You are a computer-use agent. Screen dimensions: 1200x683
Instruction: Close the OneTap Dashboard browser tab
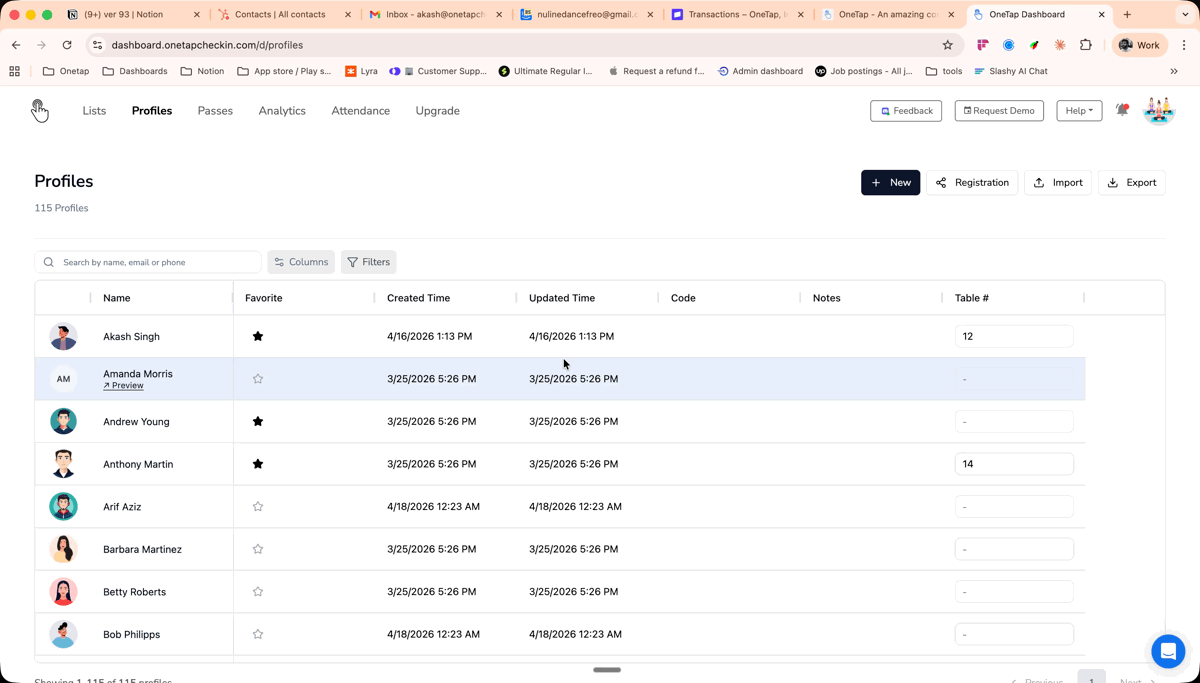coord(1102,15)
